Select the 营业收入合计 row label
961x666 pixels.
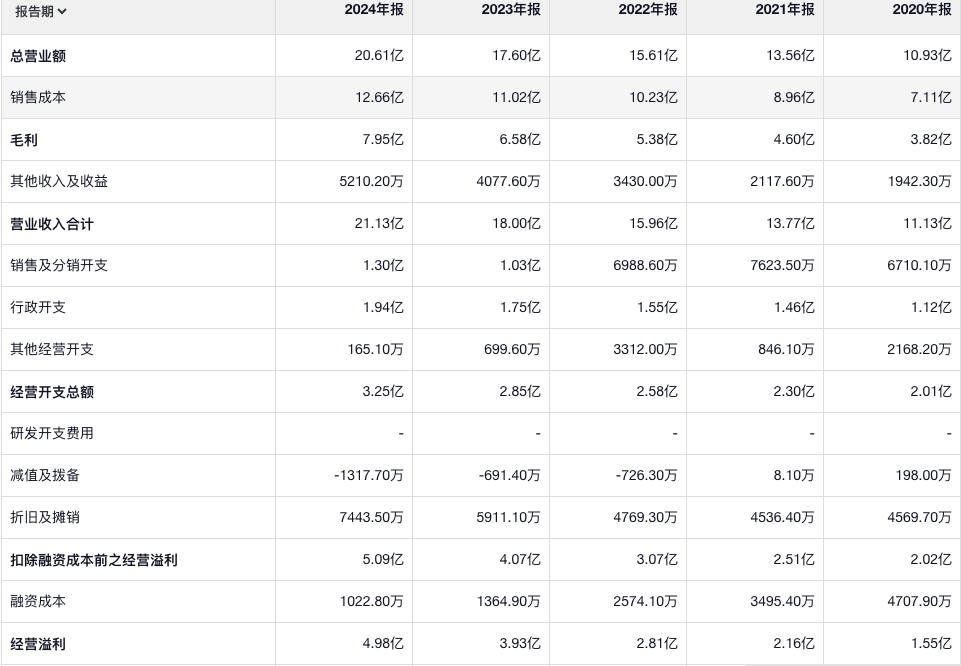tap(52, 224)
